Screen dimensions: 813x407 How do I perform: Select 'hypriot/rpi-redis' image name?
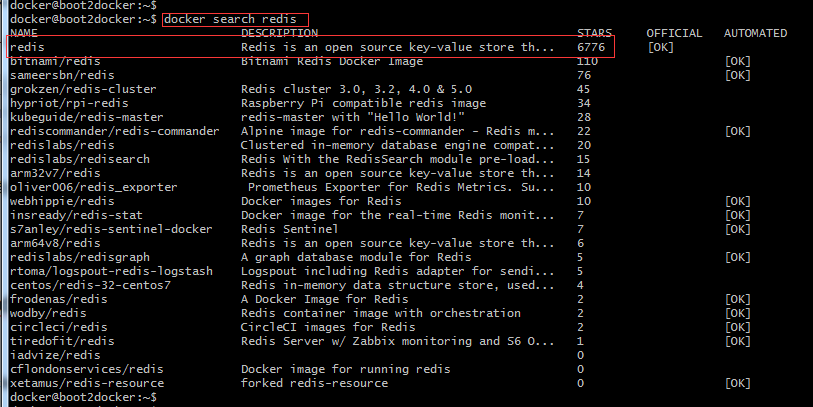coord(69,103)
